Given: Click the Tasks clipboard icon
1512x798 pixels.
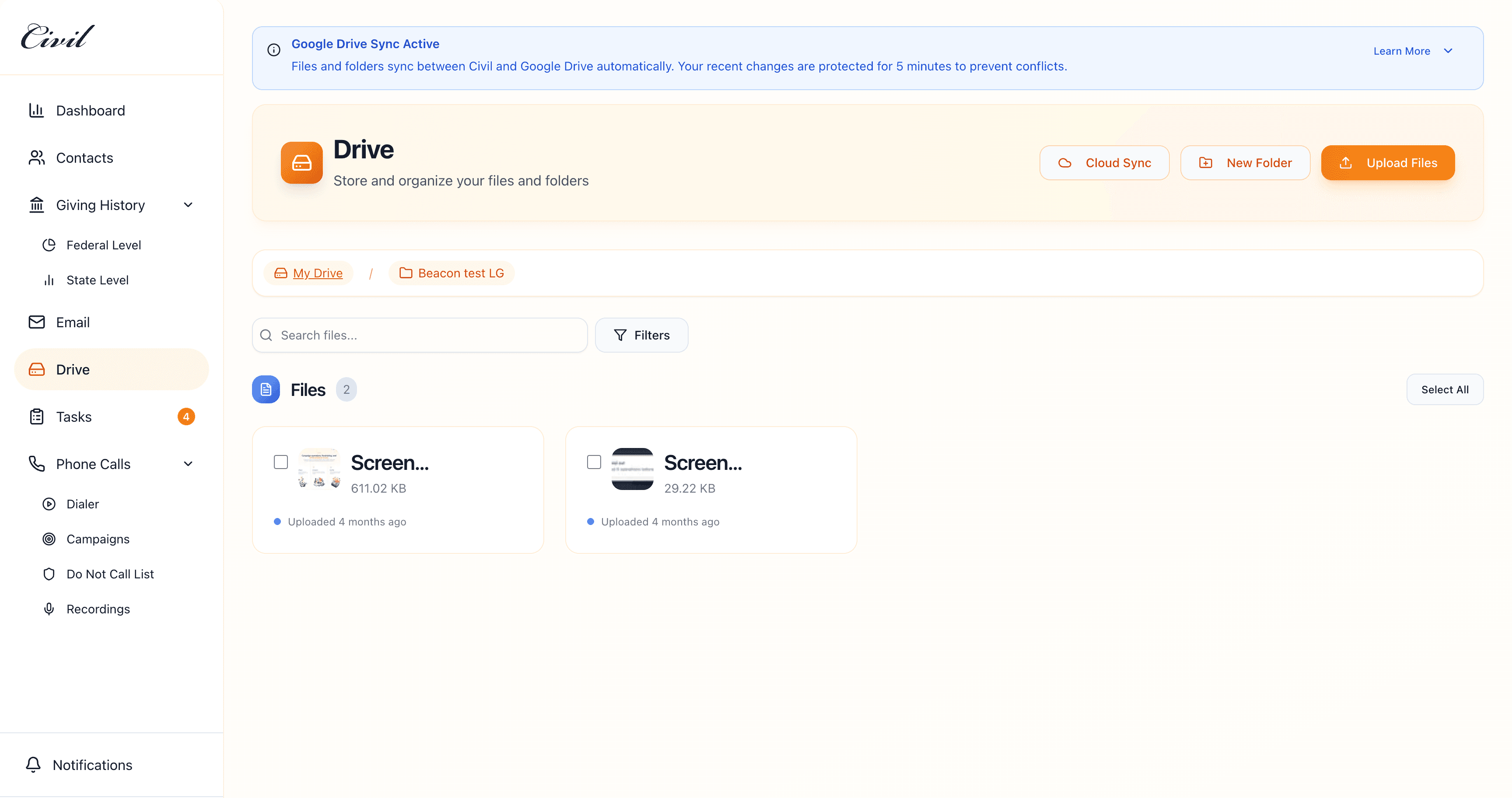Looking at the screenshot, I should [36, 416].
